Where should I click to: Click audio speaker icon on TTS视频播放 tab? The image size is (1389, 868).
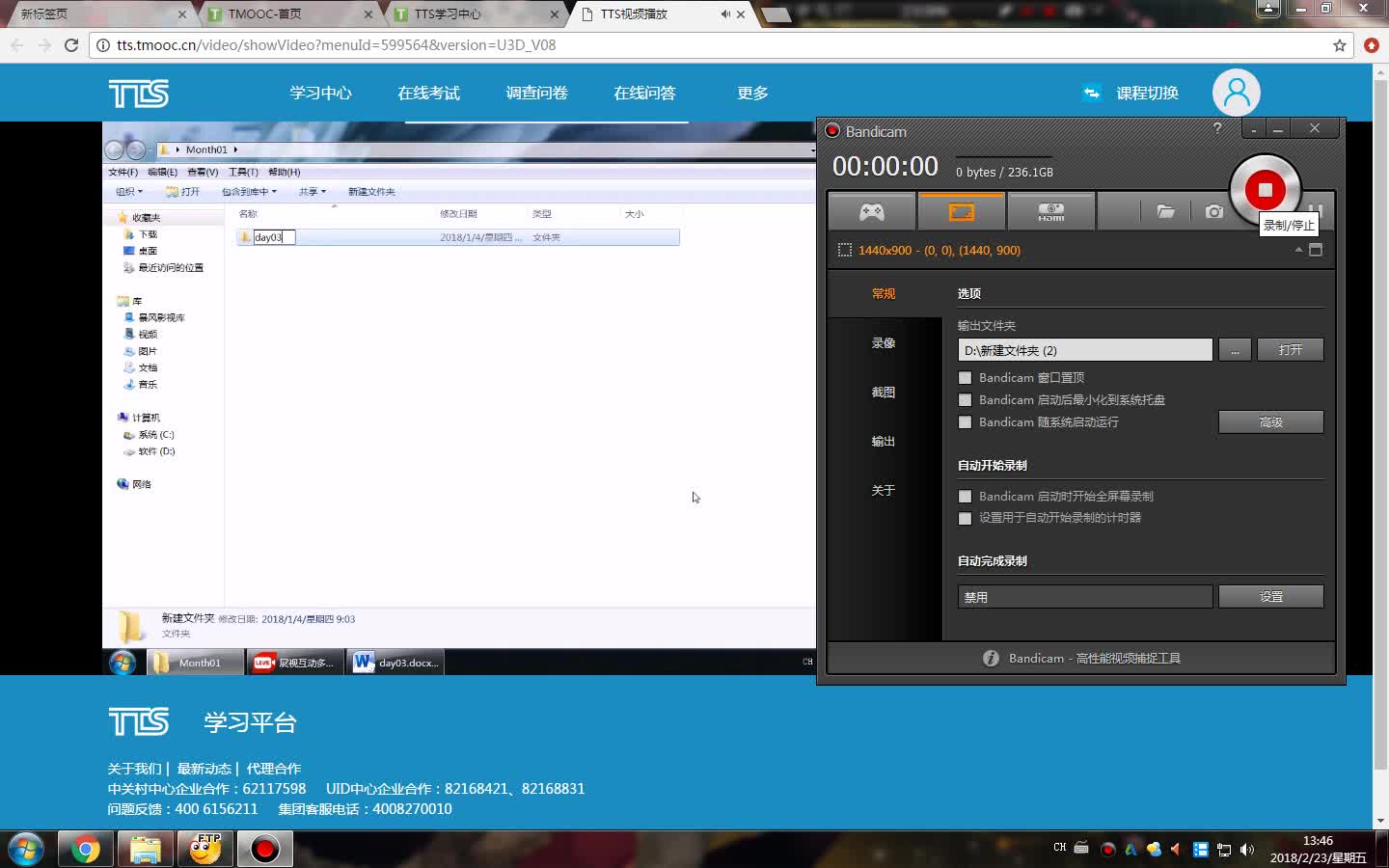pos(725,14)
